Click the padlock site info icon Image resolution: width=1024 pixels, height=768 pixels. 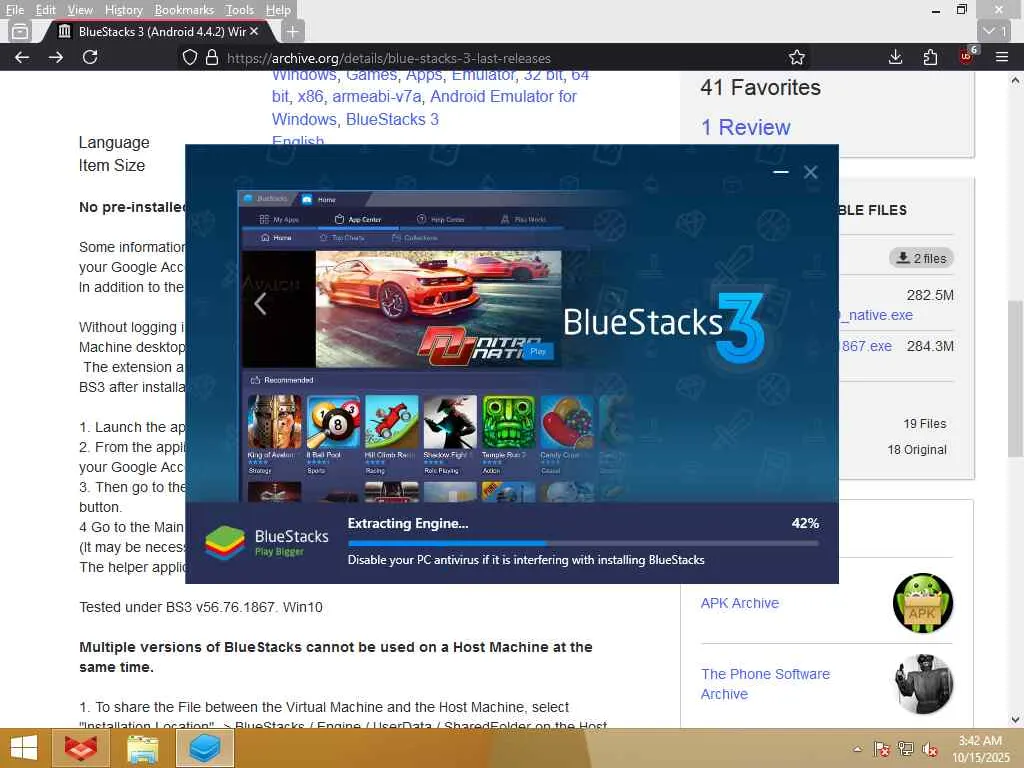212,57
